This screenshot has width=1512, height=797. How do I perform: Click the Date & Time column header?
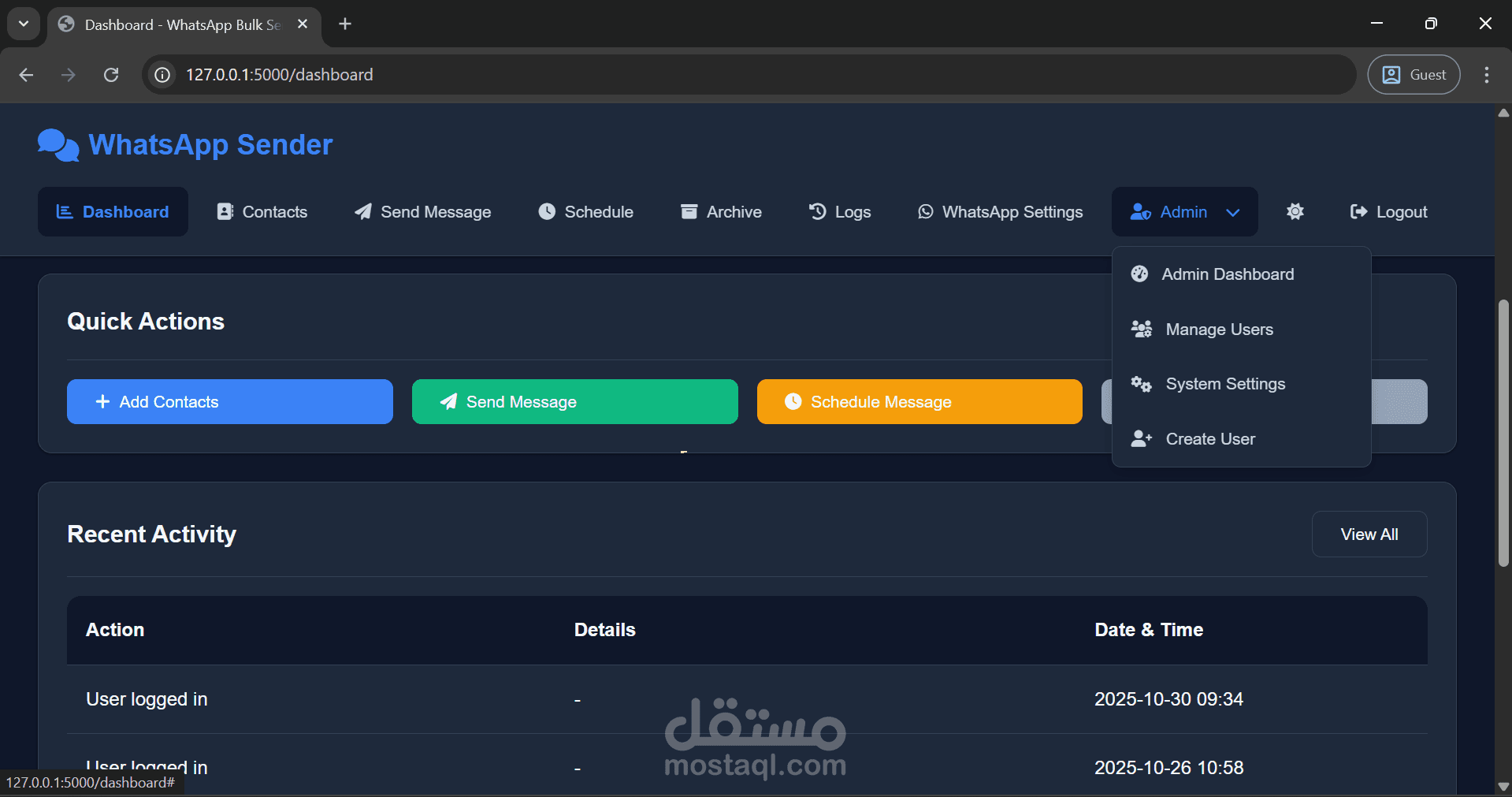[x=1149, y=630]
